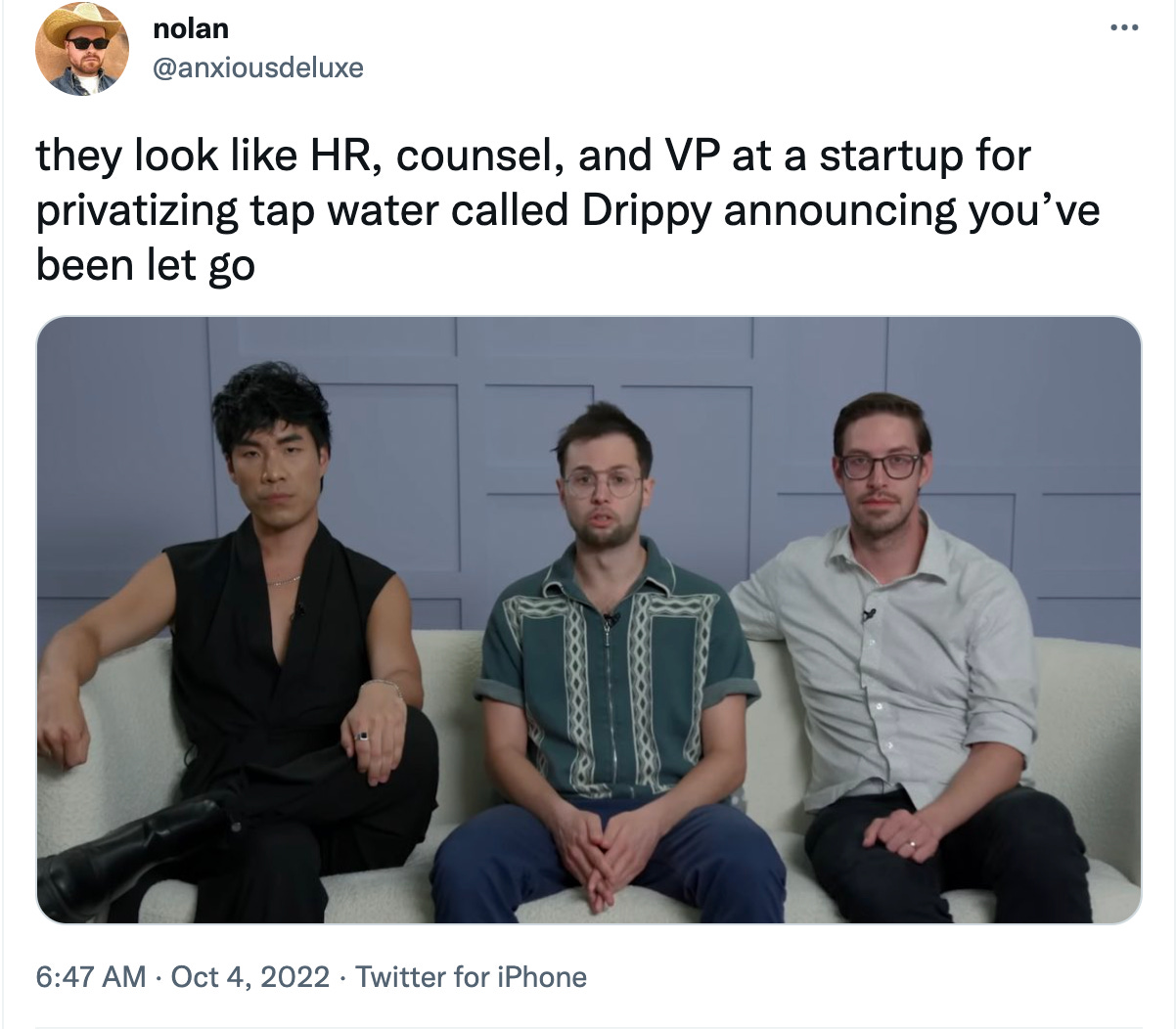Open the display name nolan profile
Viewport: 1176px width, 1029px height.
(x=191, y=28)
